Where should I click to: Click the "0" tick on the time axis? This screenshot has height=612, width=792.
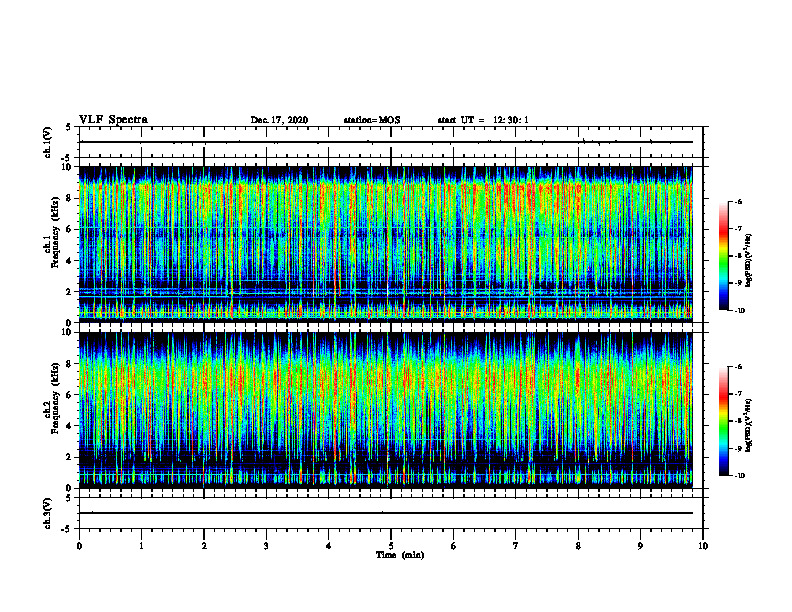(79, 546)
